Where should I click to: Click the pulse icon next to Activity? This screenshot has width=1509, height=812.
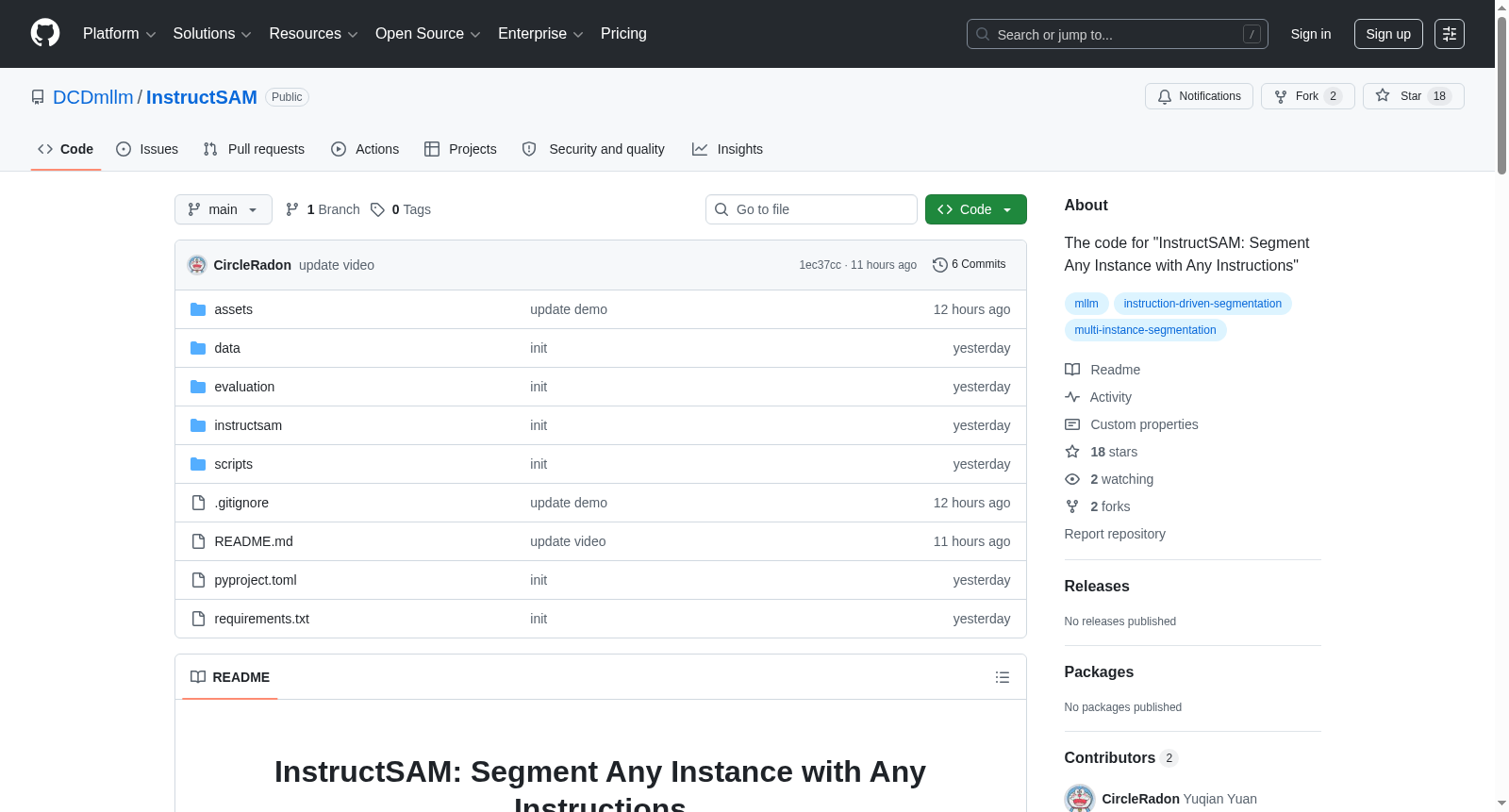coord(1072,397)
